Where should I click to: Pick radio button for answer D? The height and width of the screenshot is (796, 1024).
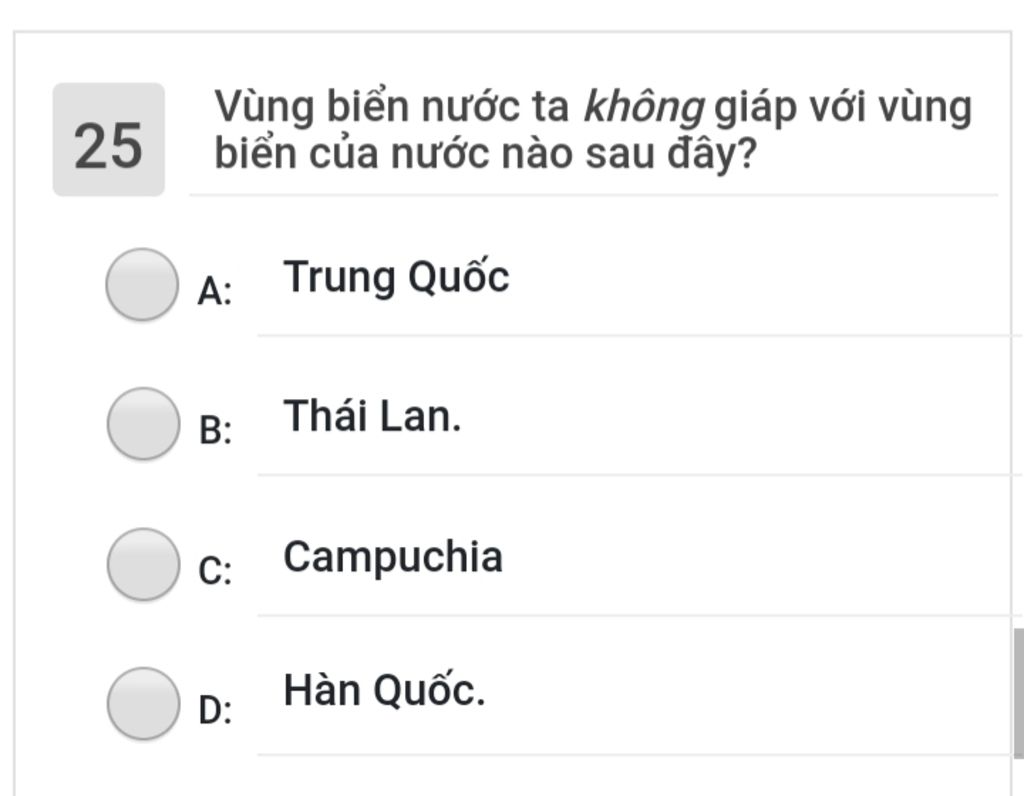[143, 703]
